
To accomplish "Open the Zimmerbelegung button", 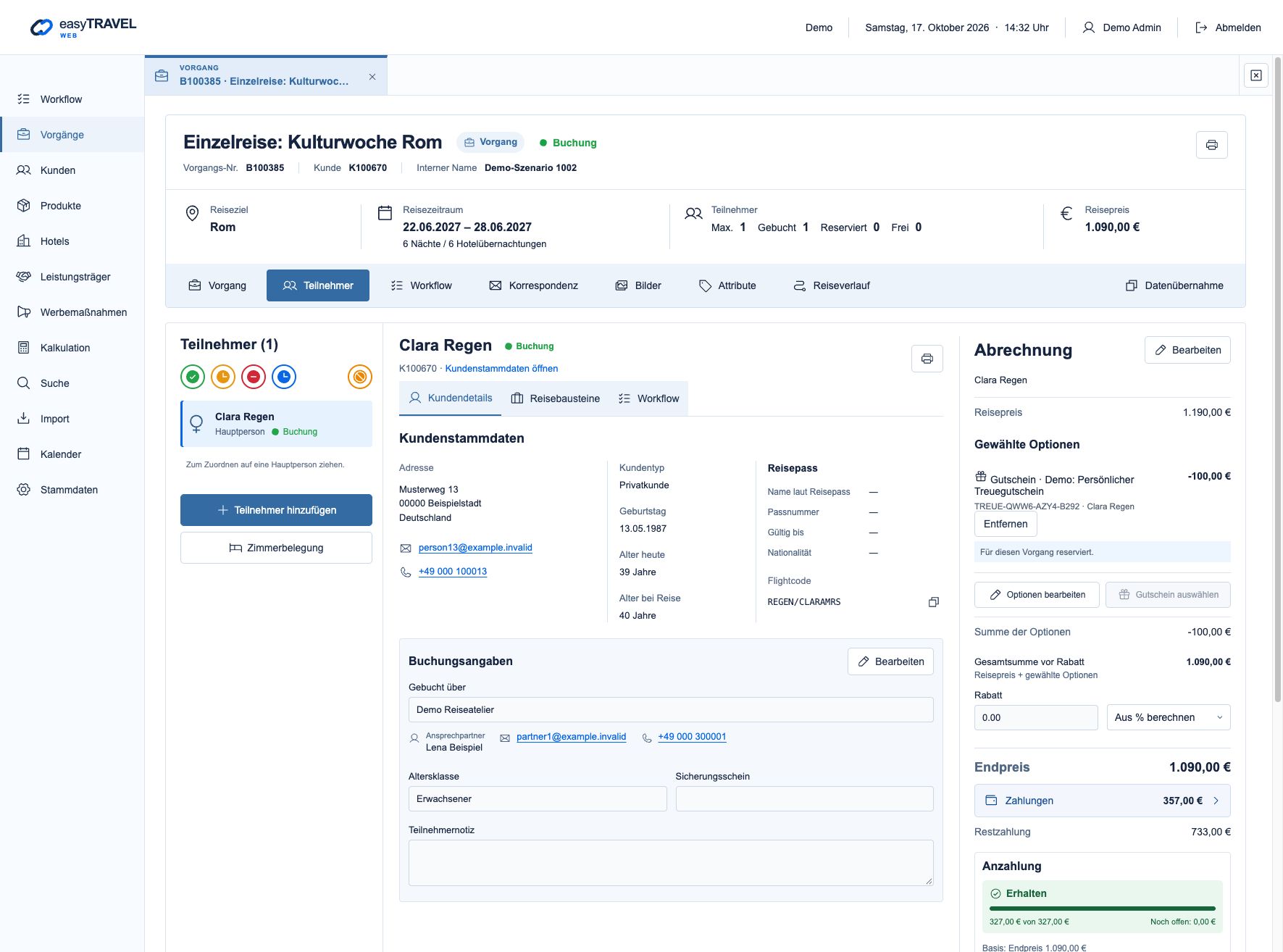I will click(276, 548).
